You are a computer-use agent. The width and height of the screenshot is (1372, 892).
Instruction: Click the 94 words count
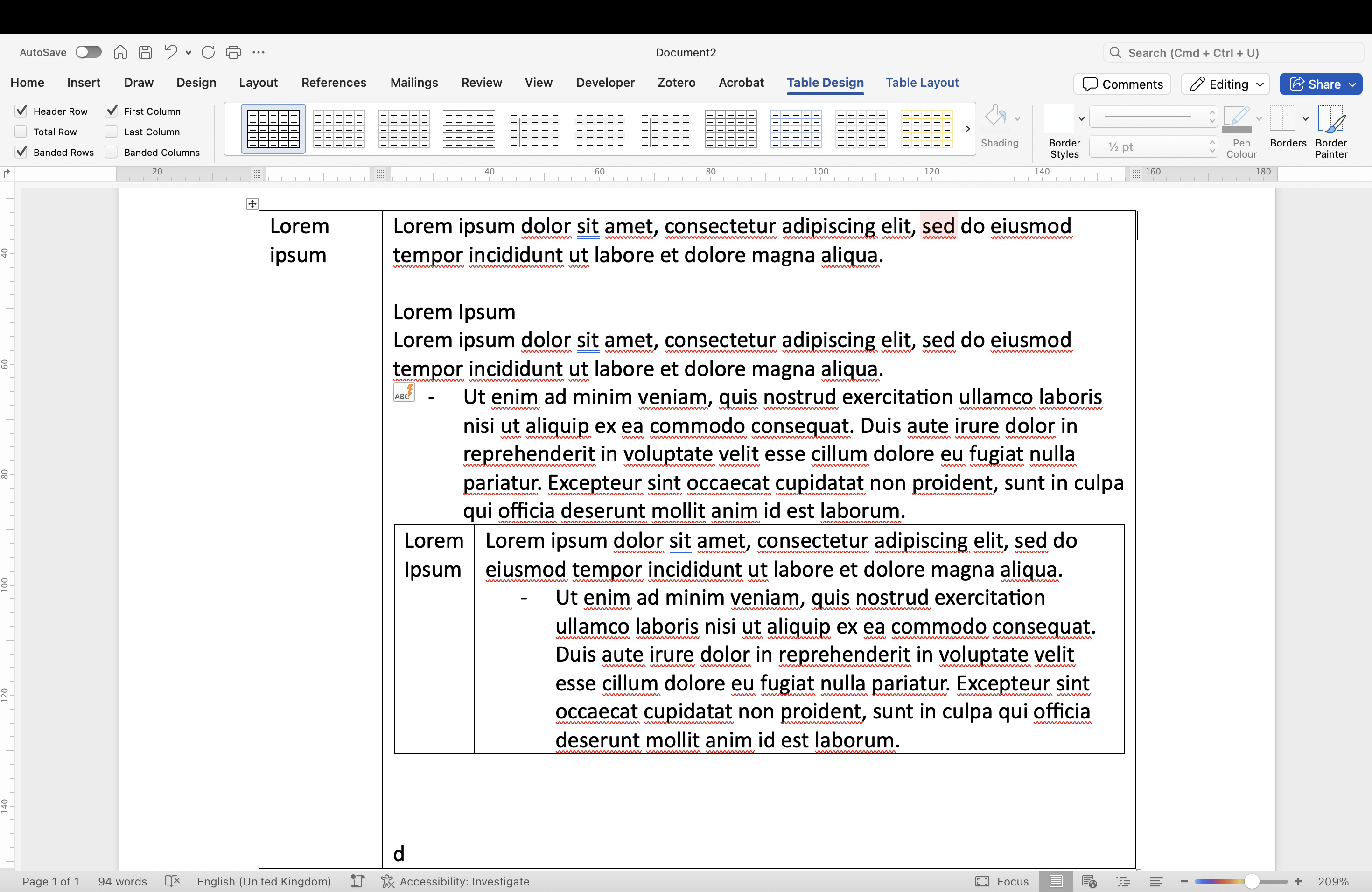pos(122,881)
